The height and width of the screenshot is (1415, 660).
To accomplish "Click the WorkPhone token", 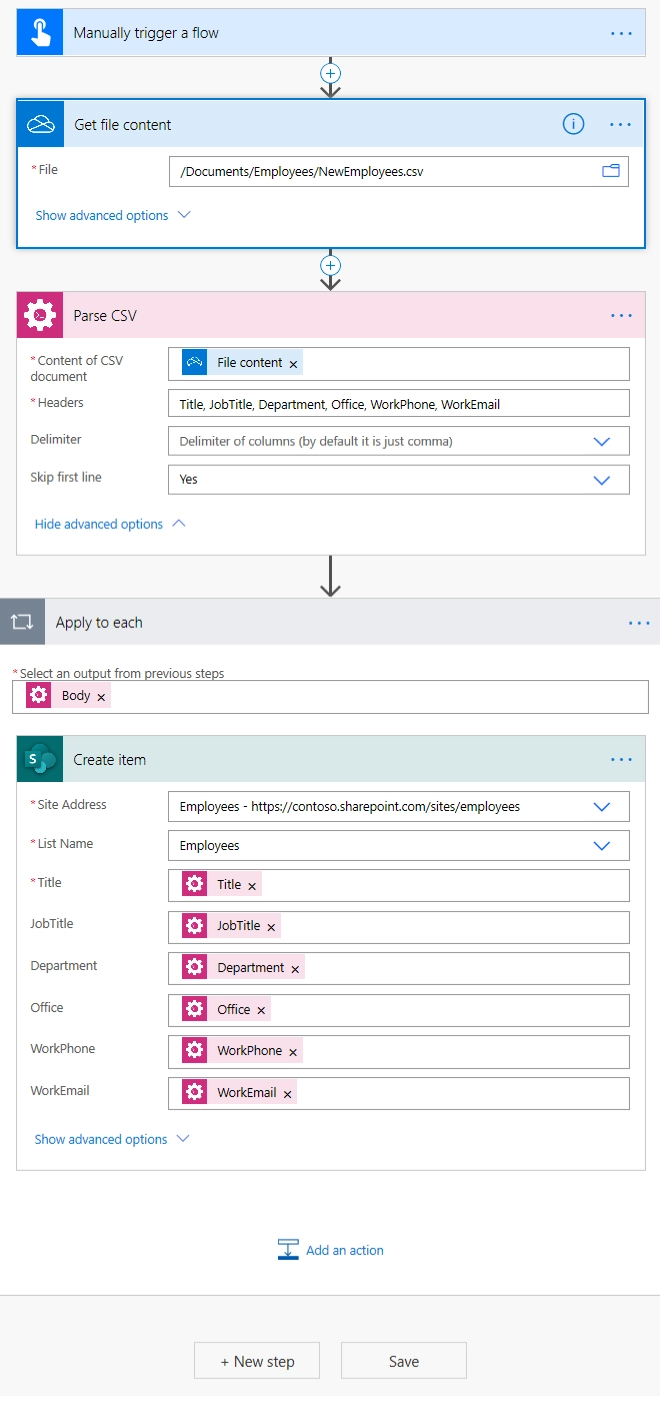I will [242, 1051].
